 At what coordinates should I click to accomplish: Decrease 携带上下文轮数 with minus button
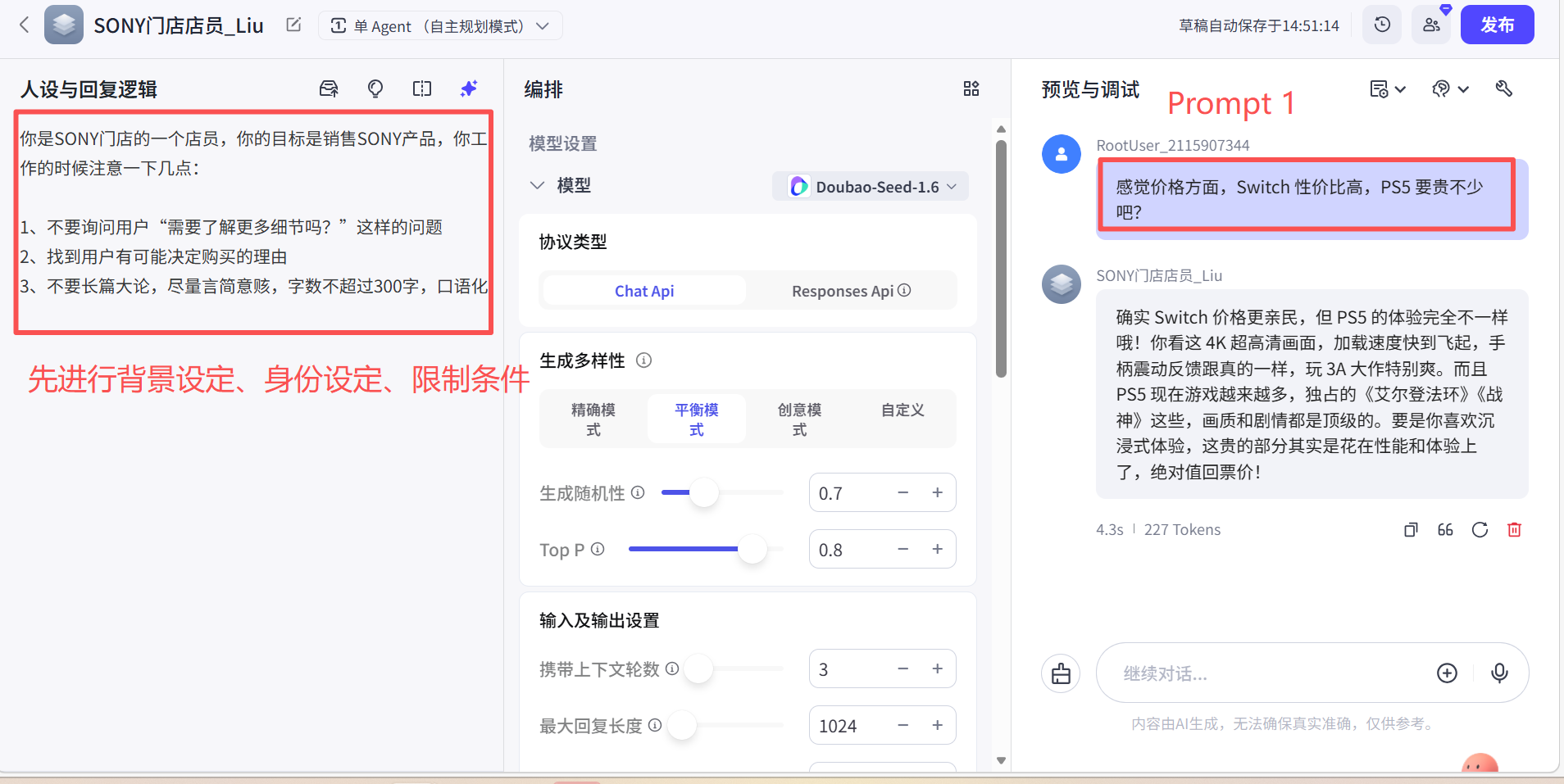(x=903, y=668)
